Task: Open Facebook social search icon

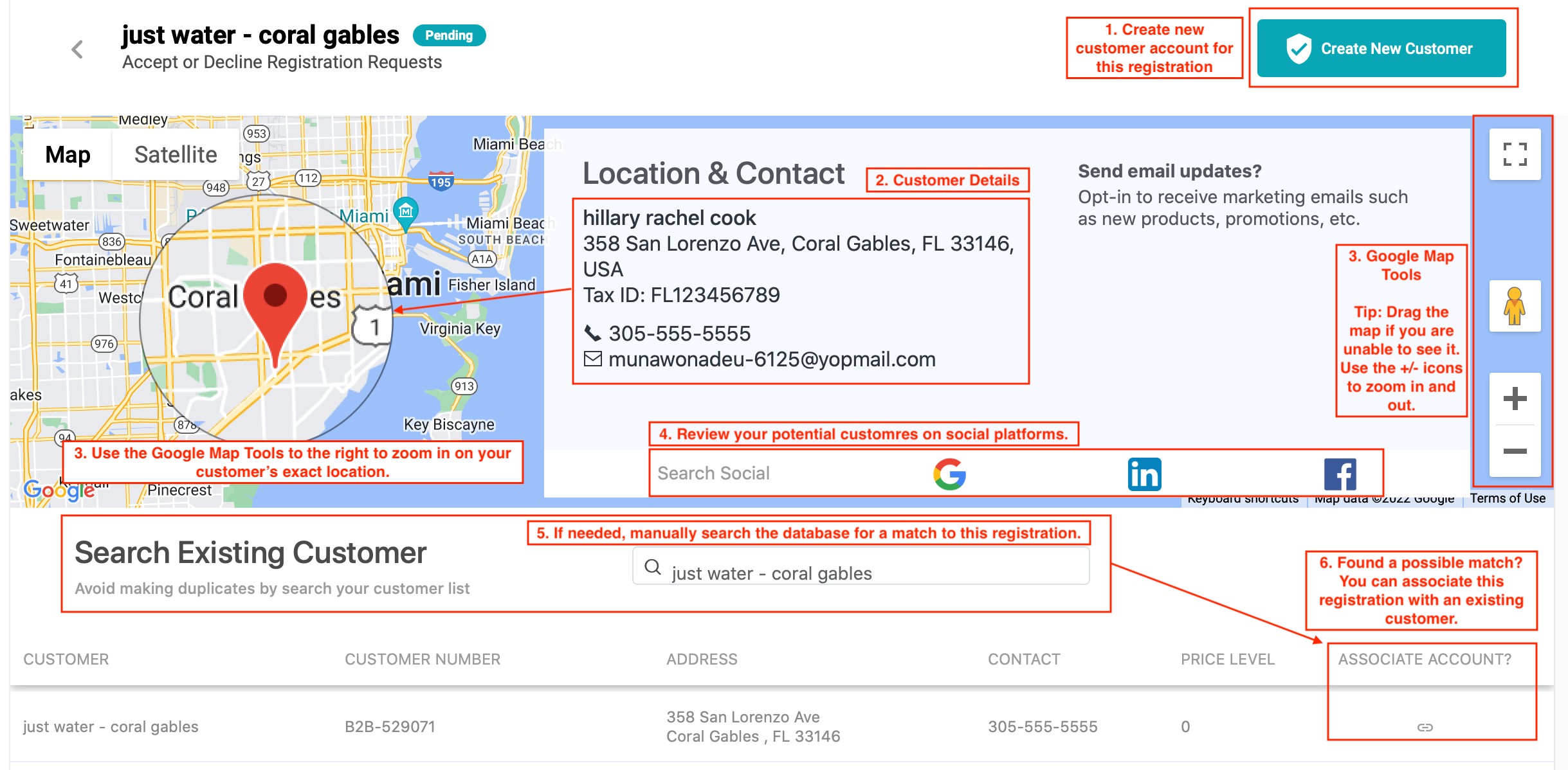Action: (1340, 474)
